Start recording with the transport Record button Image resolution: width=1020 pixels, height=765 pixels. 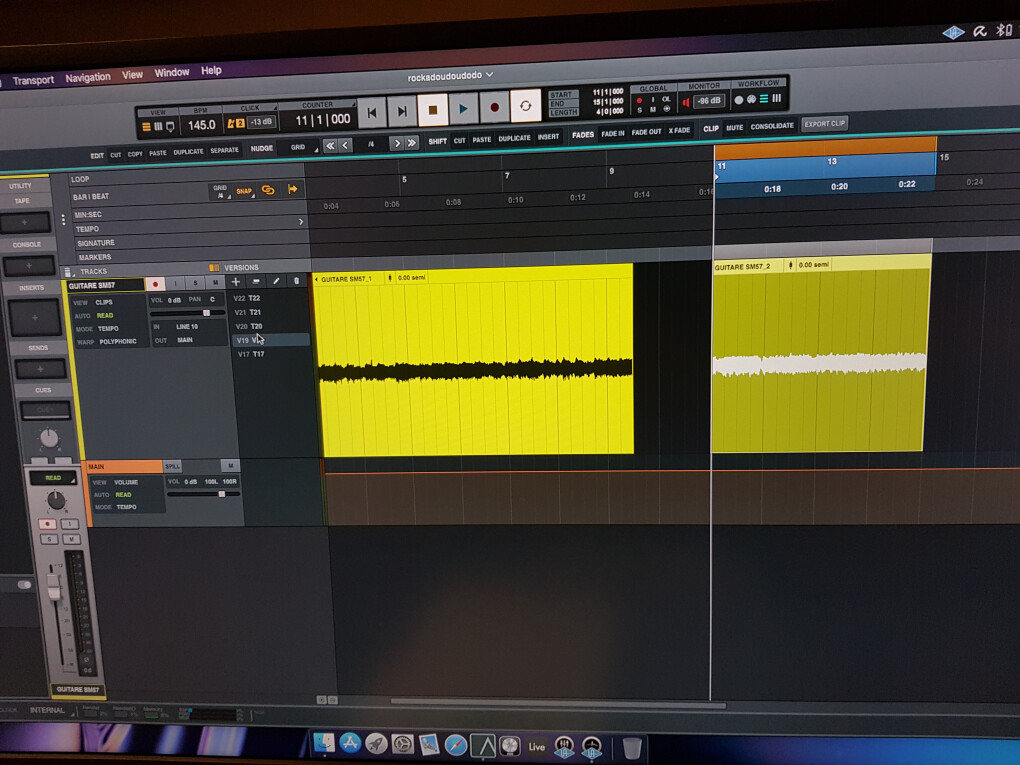494,107
